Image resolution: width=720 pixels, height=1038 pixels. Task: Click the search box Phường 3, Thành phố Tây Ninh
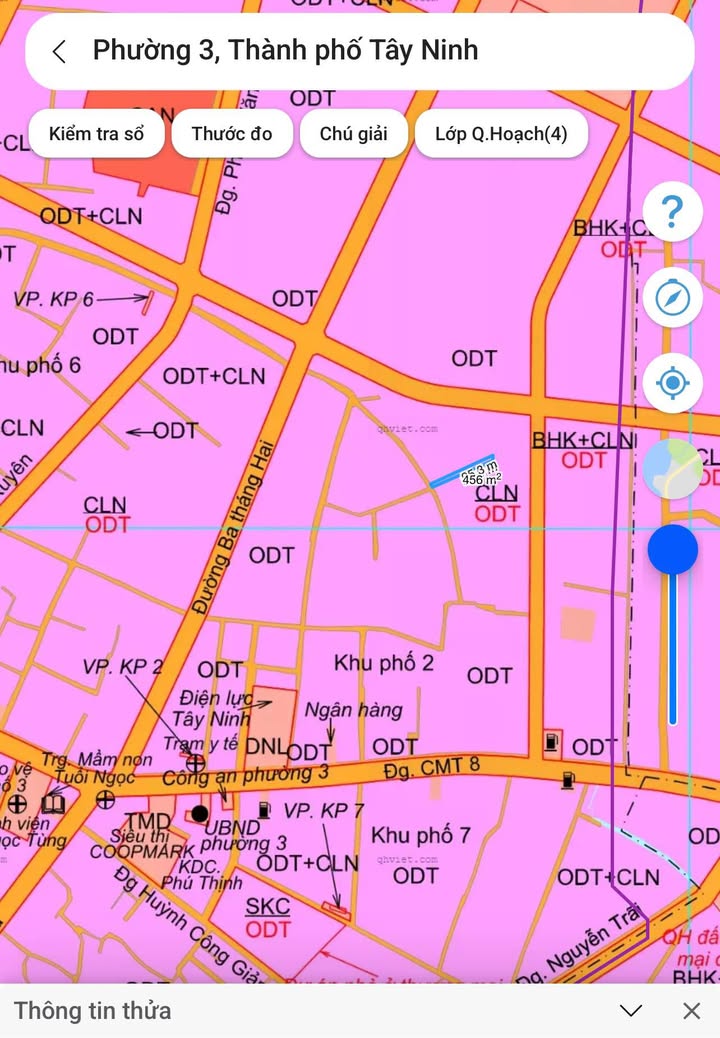(x=359, y=51)
